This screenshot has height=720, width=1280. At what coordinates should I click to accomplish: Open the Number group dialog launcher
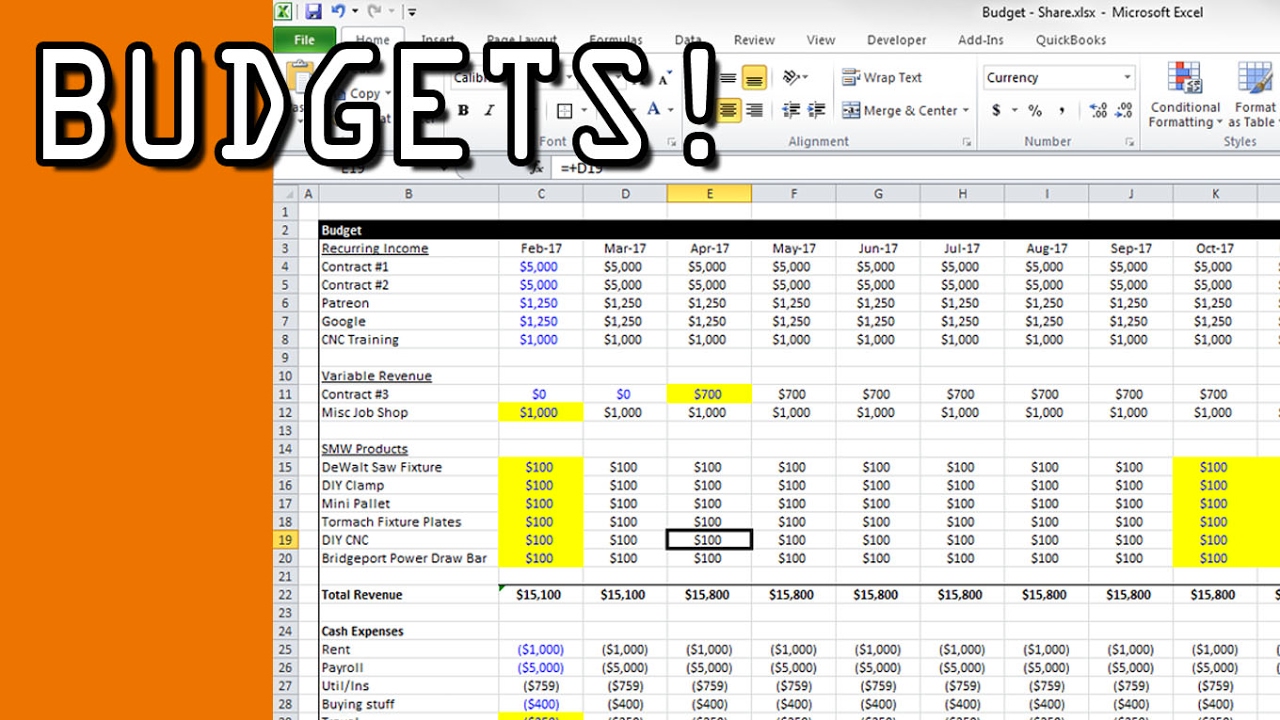tap(1130, 142)
